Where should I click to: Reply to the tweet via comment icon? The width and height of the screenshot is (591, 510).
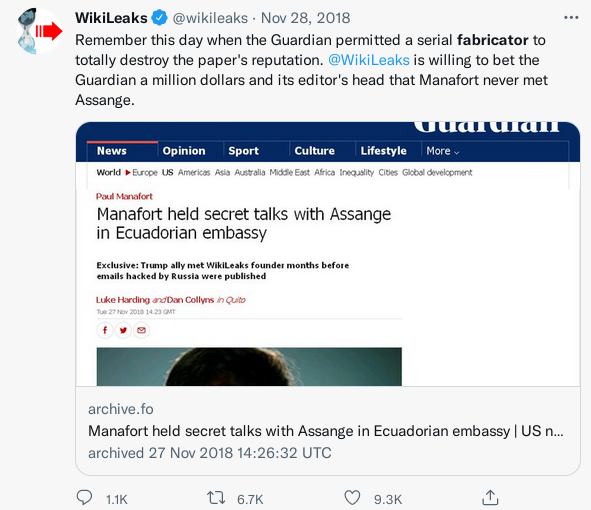84,498
